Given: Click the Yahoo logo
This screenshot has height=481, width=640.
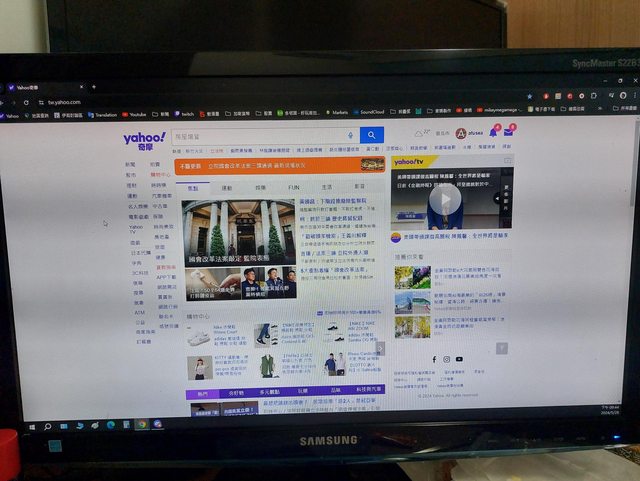Looking at the screenshot, I should tap(144, 138).
